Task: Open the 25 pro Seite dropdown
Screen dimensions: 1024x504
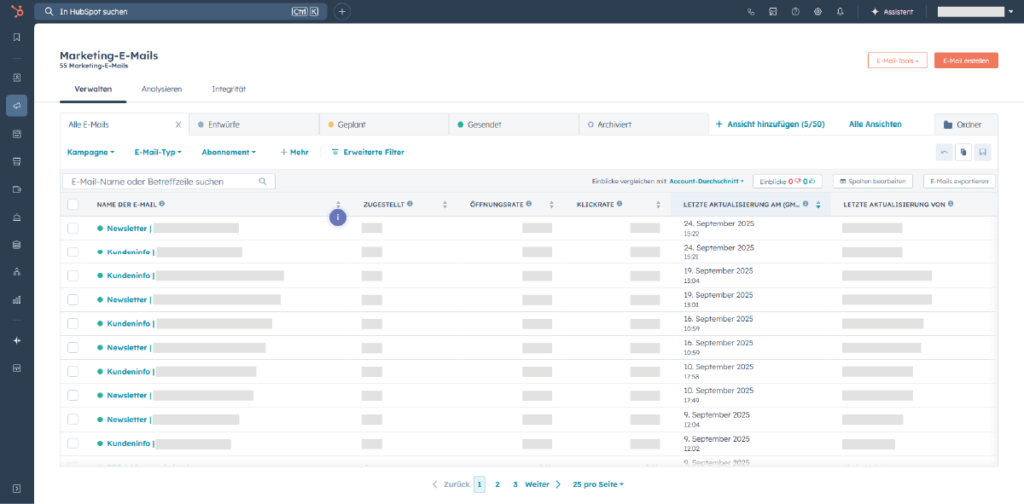Action: [598, 484]
